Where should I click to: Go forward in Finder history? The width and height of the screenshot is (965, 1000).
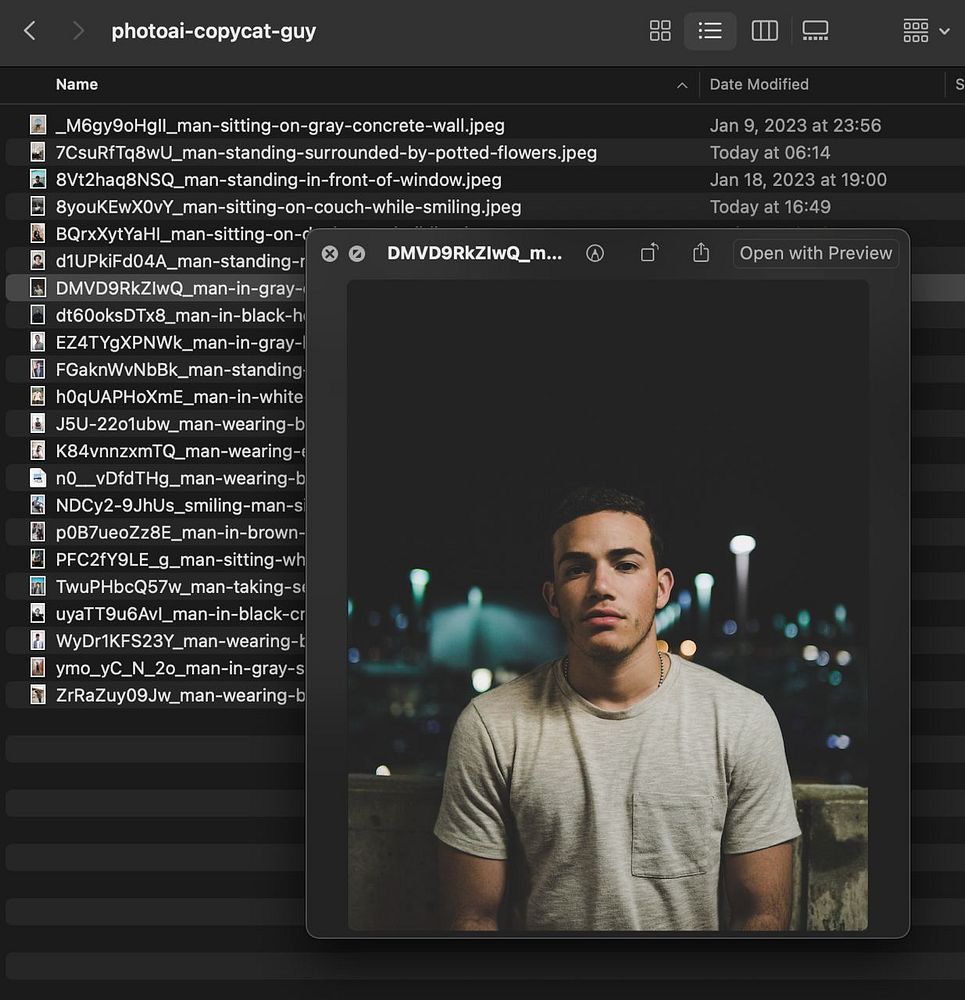(x=78, y=31)
